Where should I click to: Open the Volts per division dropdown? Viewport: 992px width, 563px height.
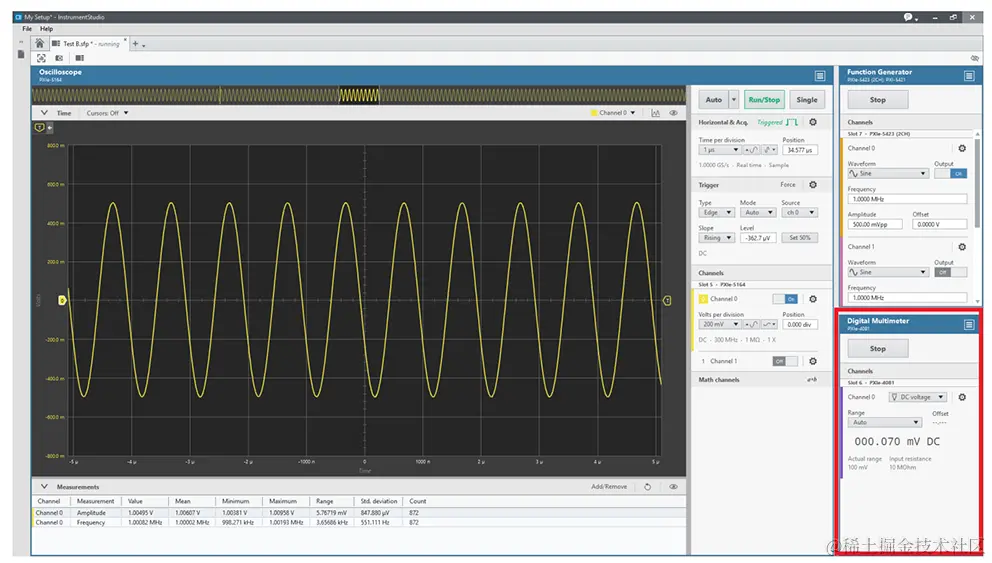pos(720,325)
